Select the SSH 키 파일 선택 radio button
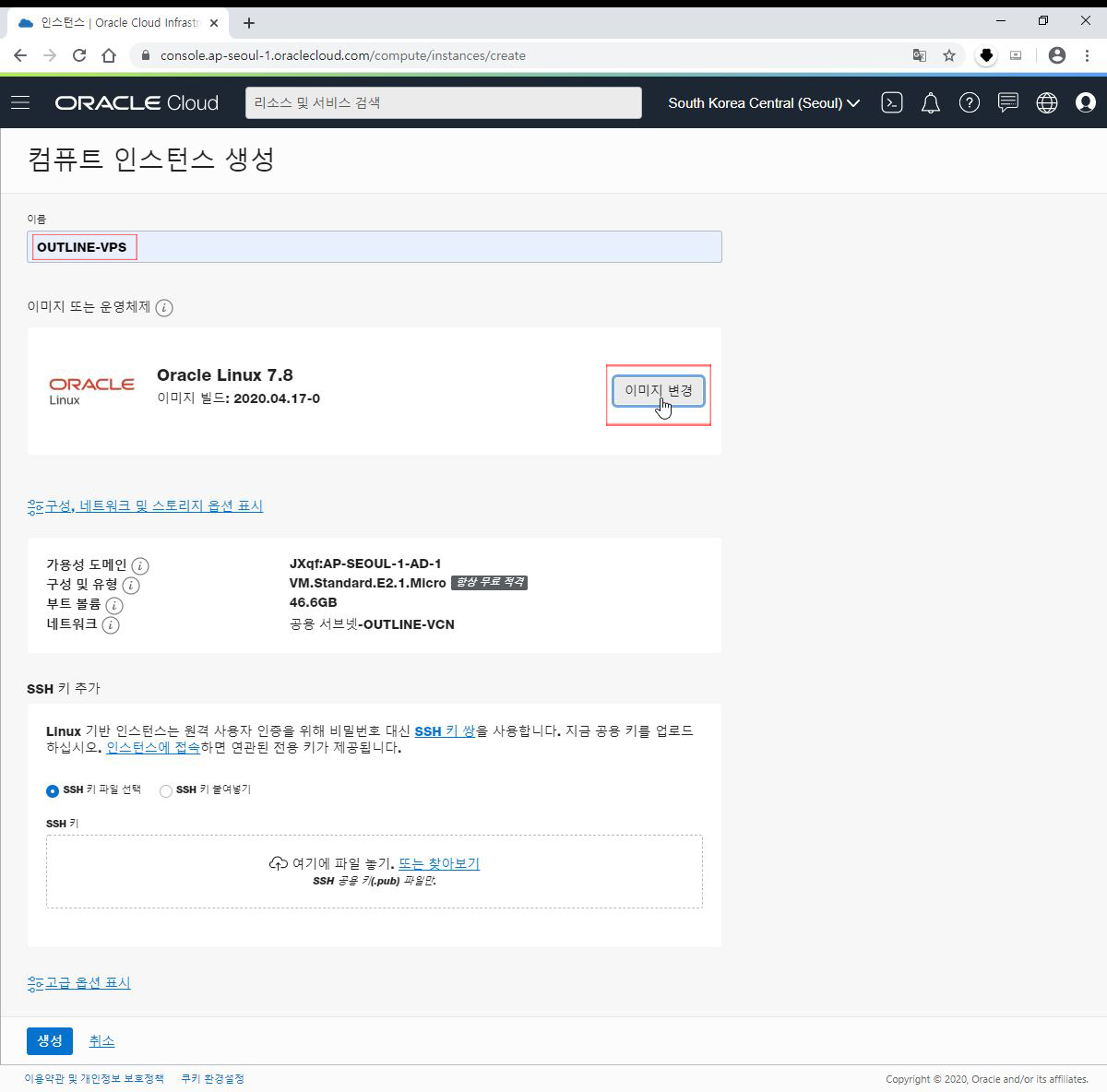 point(53,791)
